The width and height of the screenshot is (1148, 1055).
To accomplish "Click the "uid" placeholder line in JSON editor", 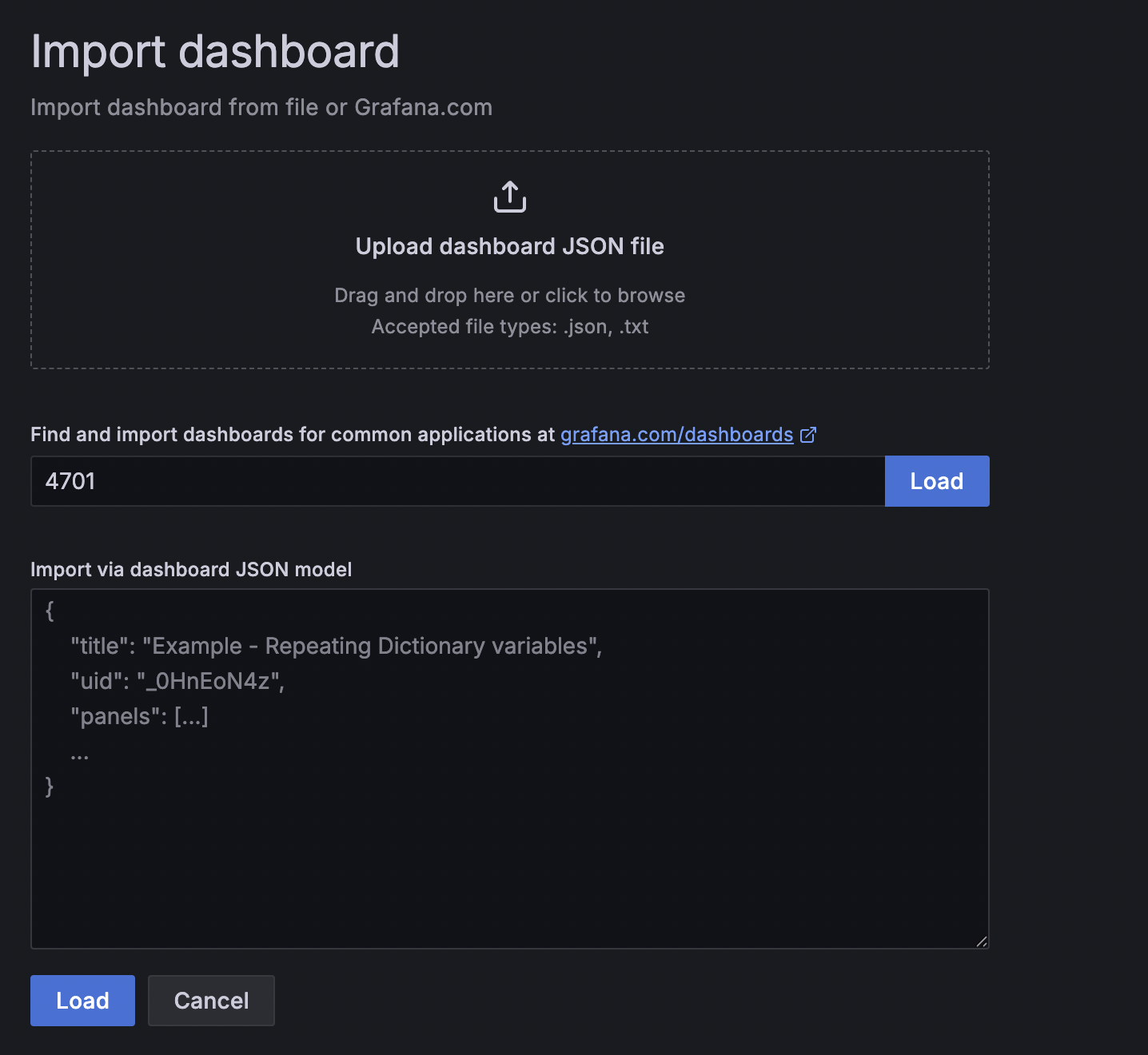I will click(x=177, y=681).
